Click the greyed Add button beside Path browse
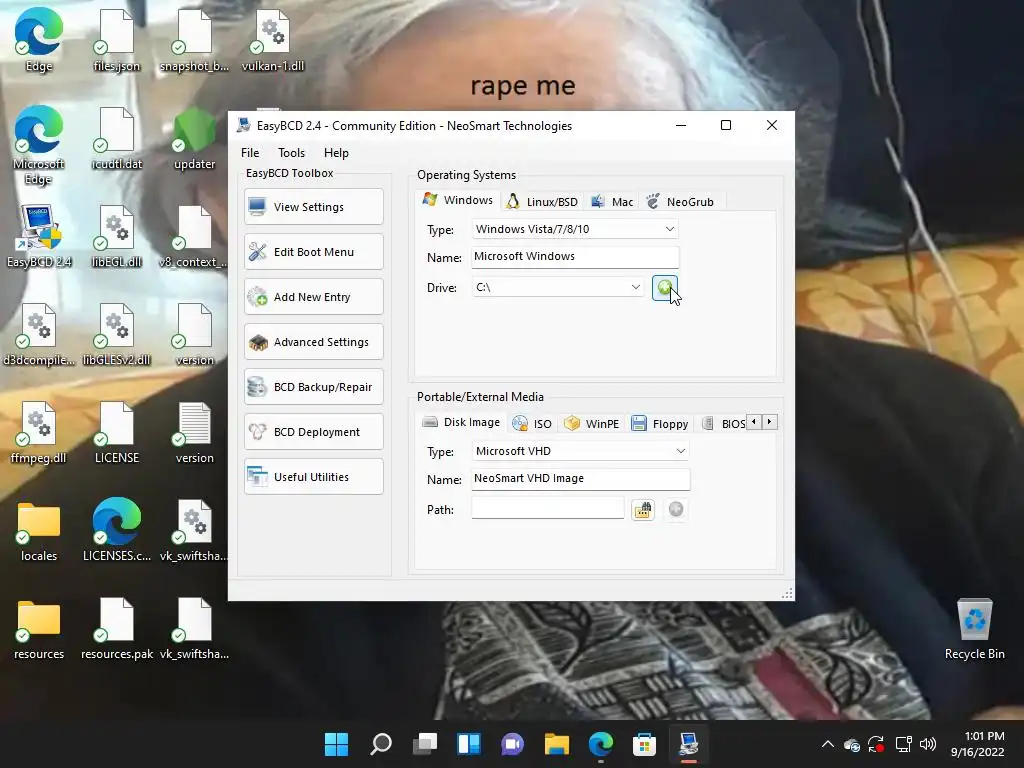The image size is (1024, 768). (676, 509)
